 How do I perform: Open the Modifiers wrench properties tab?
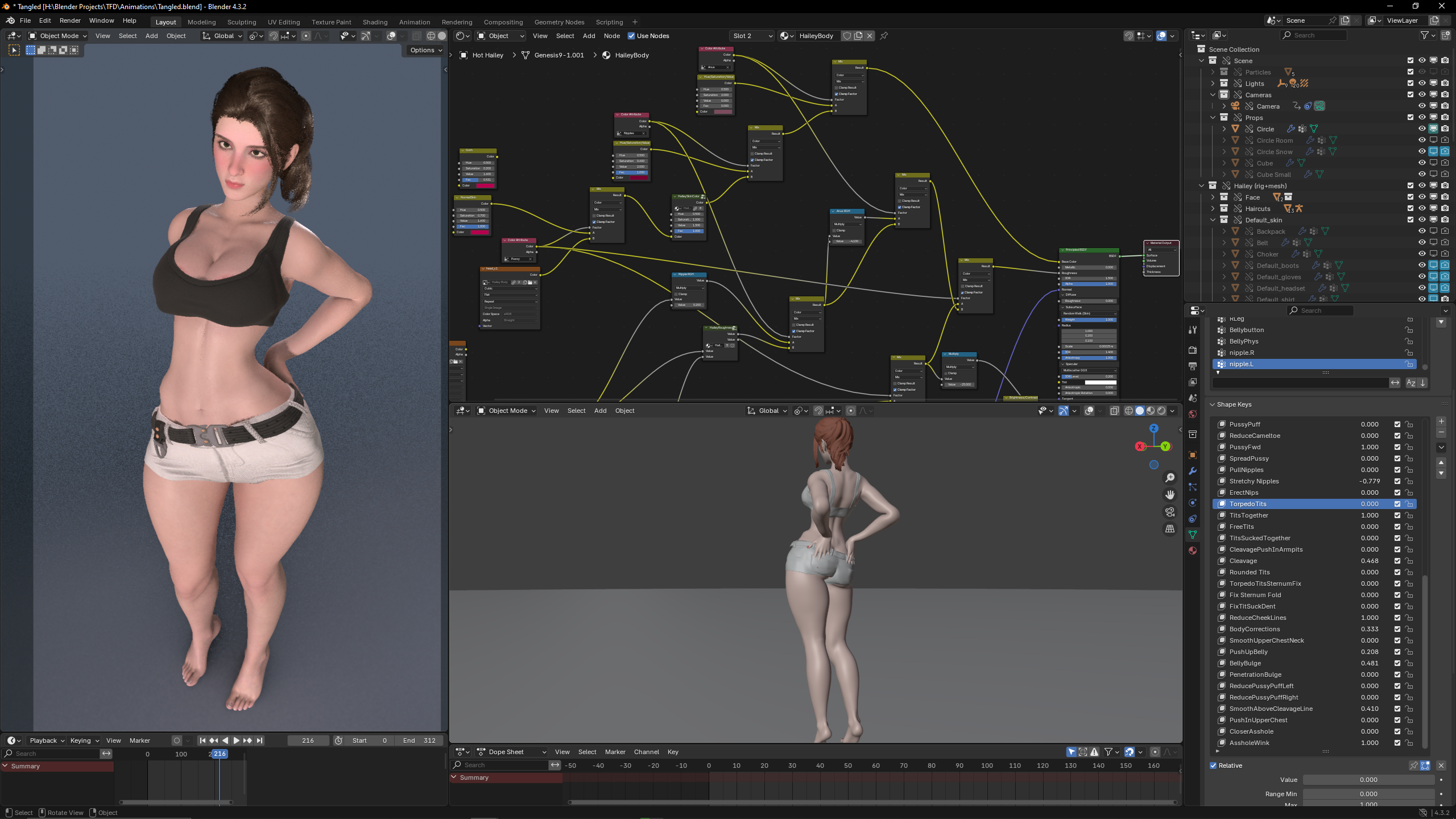[x=1193, y=471]
